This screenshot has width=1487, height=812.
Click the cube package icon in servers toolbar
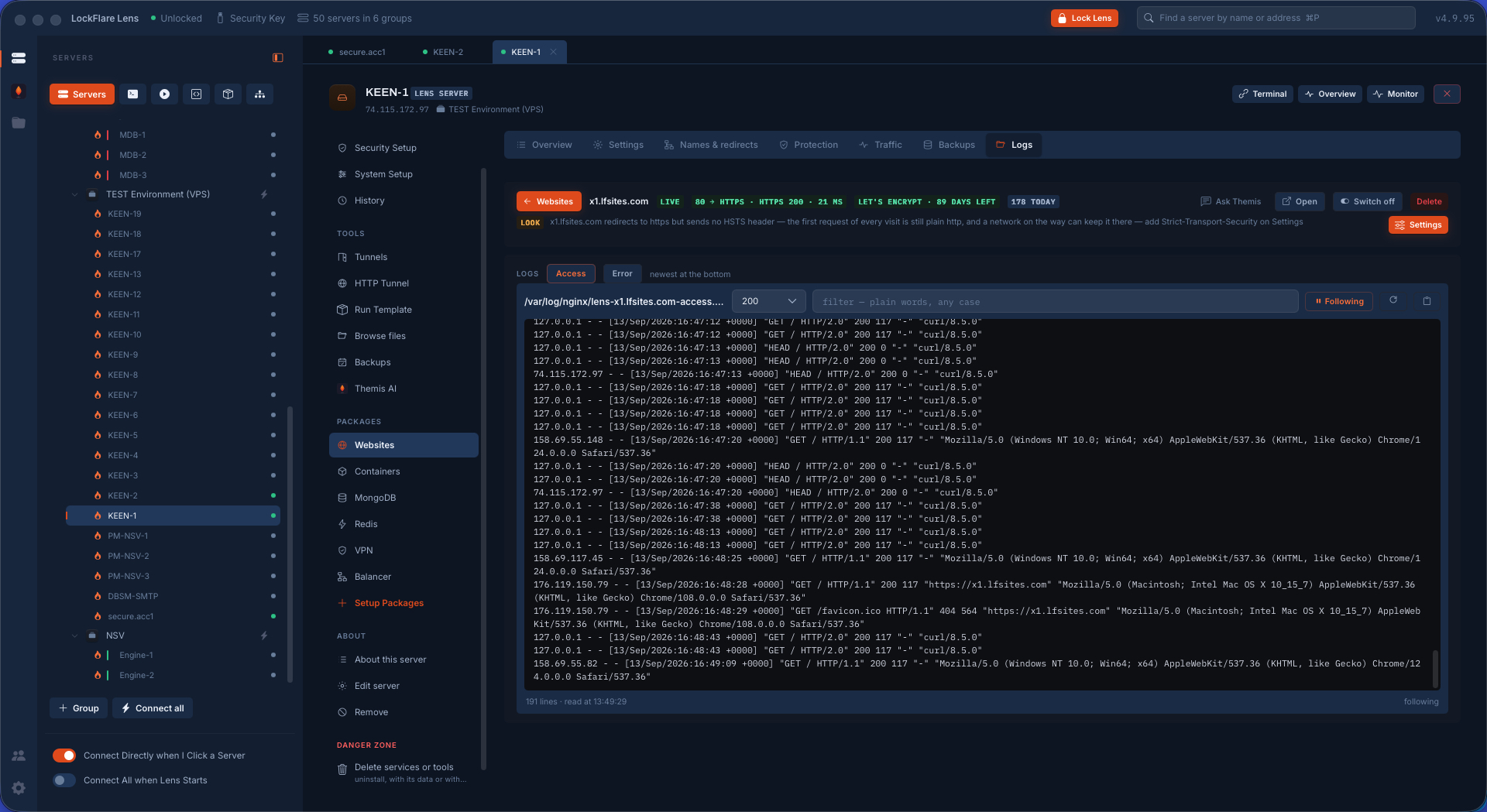228,94
